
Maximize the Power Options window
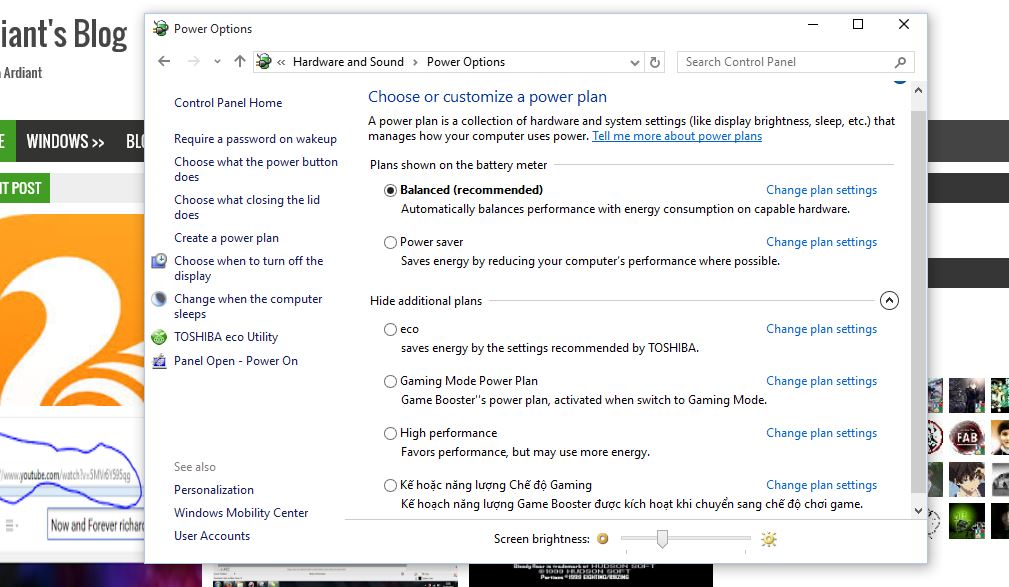click(x=858, y=24)
